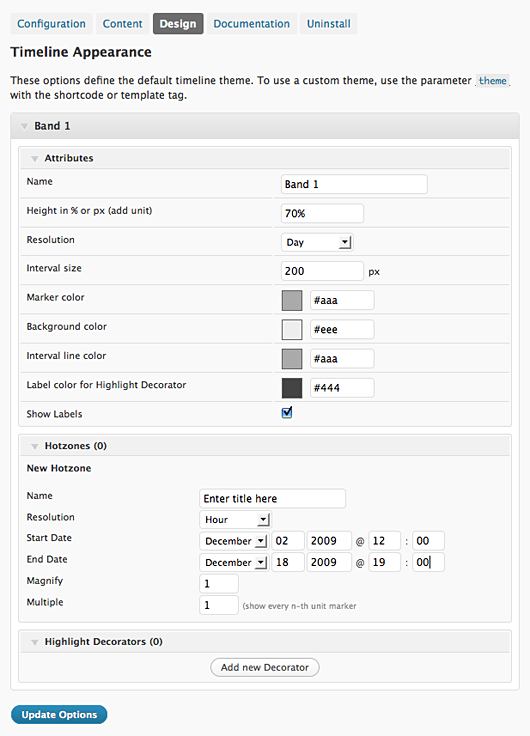Open the Start Date month dropdown
This screenshot has height=736, width=530.
pyautogui.click(x=234, y=541)
